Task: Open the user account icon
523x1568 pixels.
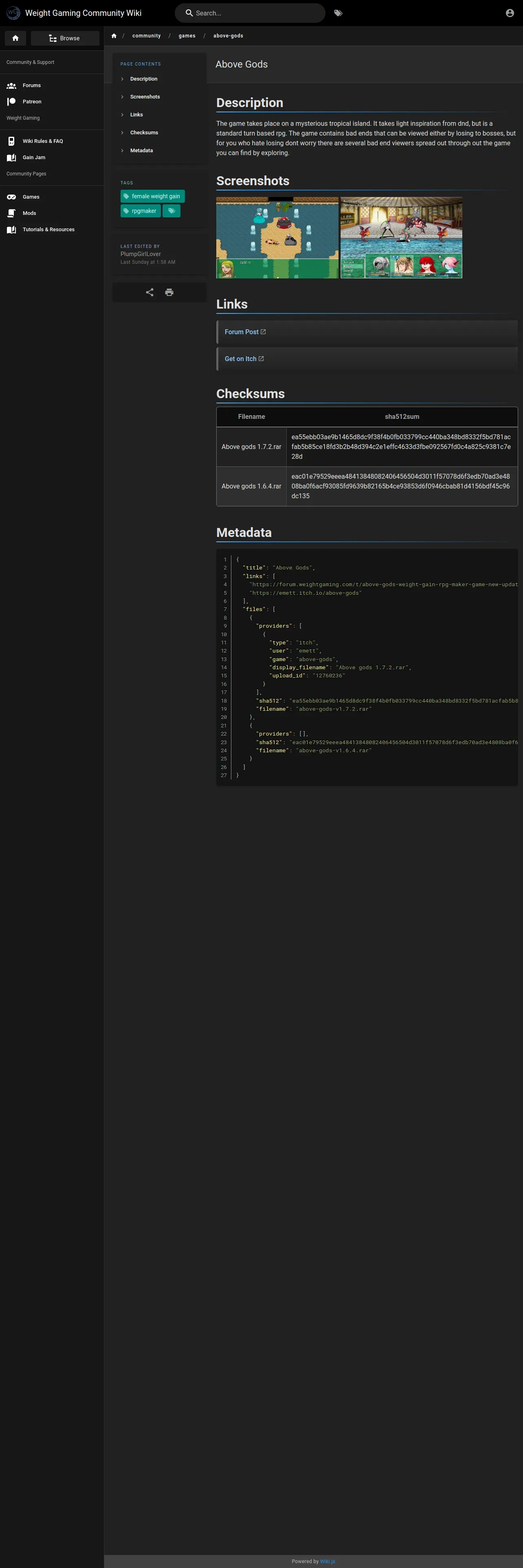Action: [510, 13]
